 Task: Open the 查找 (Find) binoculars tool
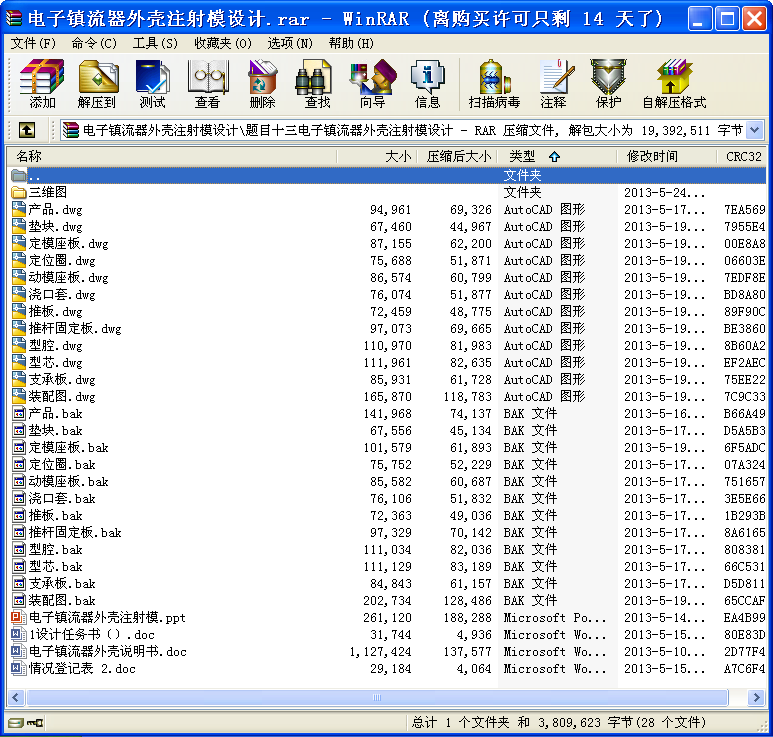tap(317, 84)
